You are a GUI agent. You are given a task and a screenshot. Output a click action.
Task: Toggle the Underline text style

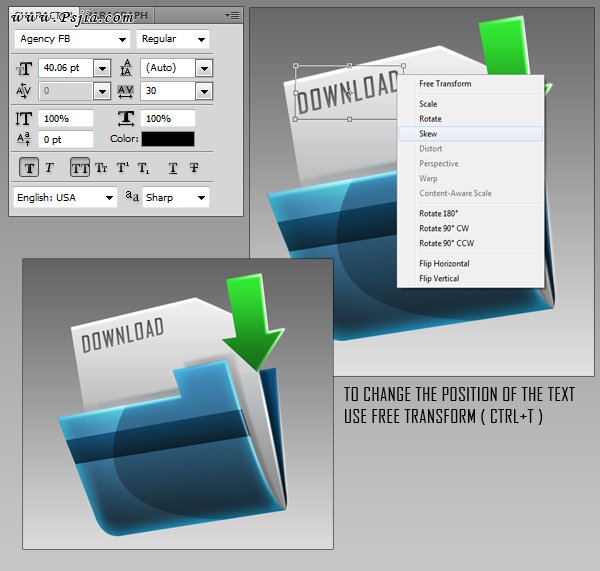[x=173, y=168]
